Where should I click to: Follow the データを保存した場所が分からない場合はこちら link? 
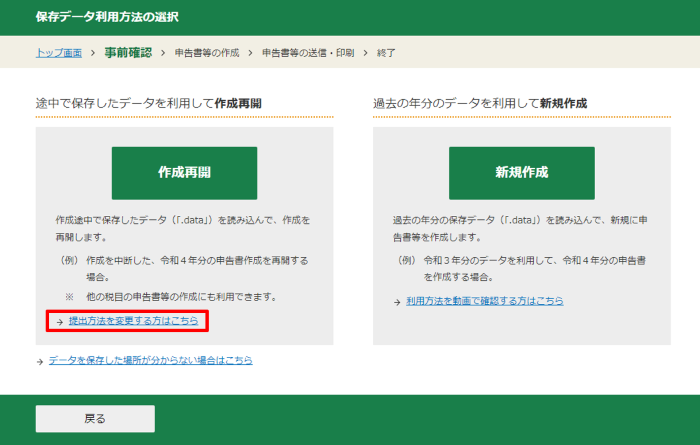150,360
